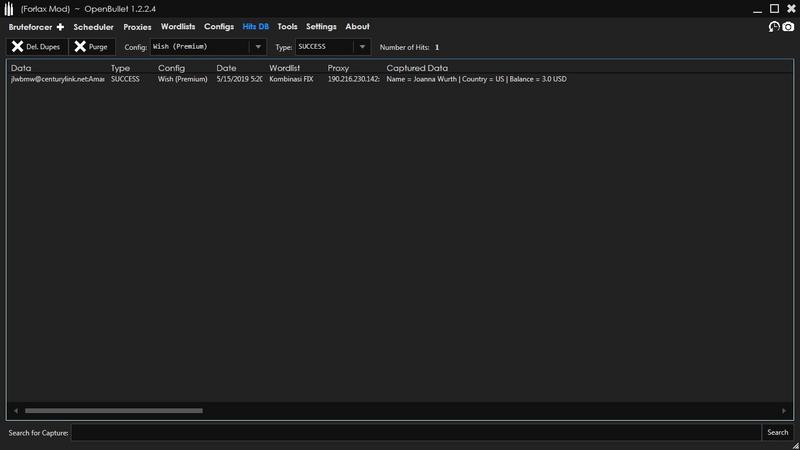Focus the Search for Capture input field

tap(416, 433)
